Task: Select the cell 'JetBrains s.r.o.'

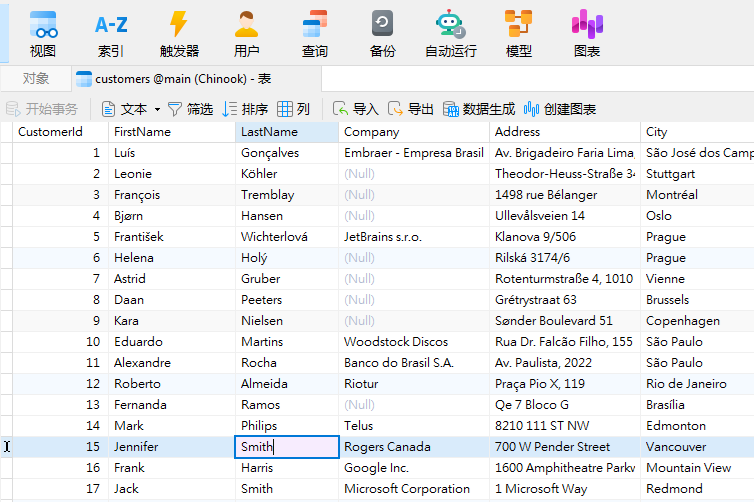Action: click(414, 237)
